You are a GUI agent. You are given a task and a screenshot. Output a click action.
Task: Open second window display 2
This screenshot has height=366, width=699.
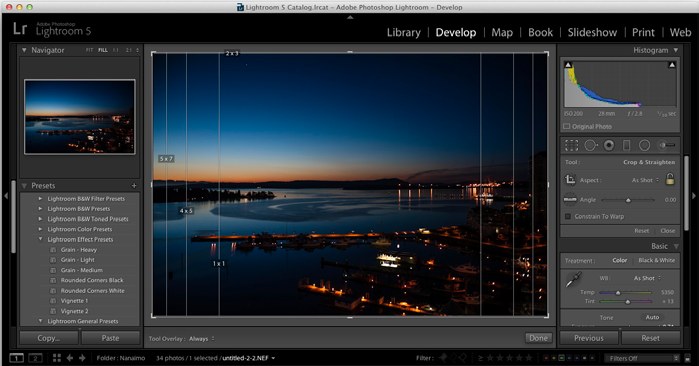tap(35, 358)
